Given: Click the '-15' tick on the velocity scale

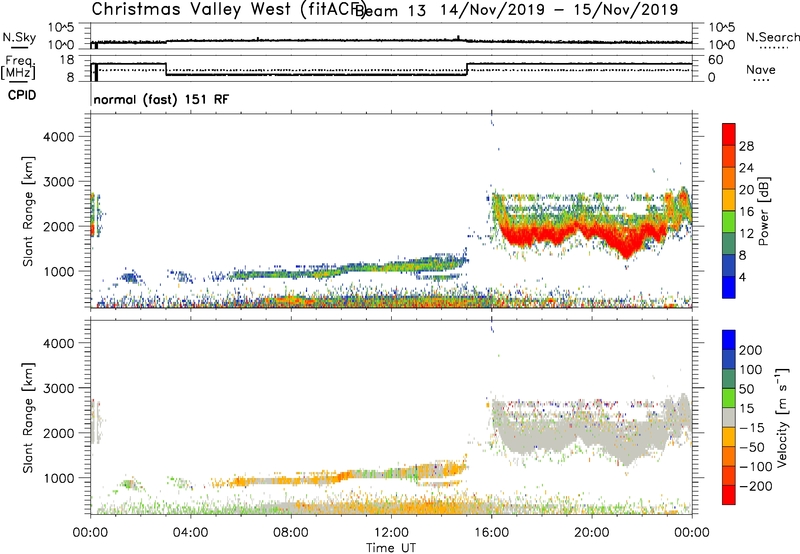Looking at the screenshot, I should tap(752, 428).
